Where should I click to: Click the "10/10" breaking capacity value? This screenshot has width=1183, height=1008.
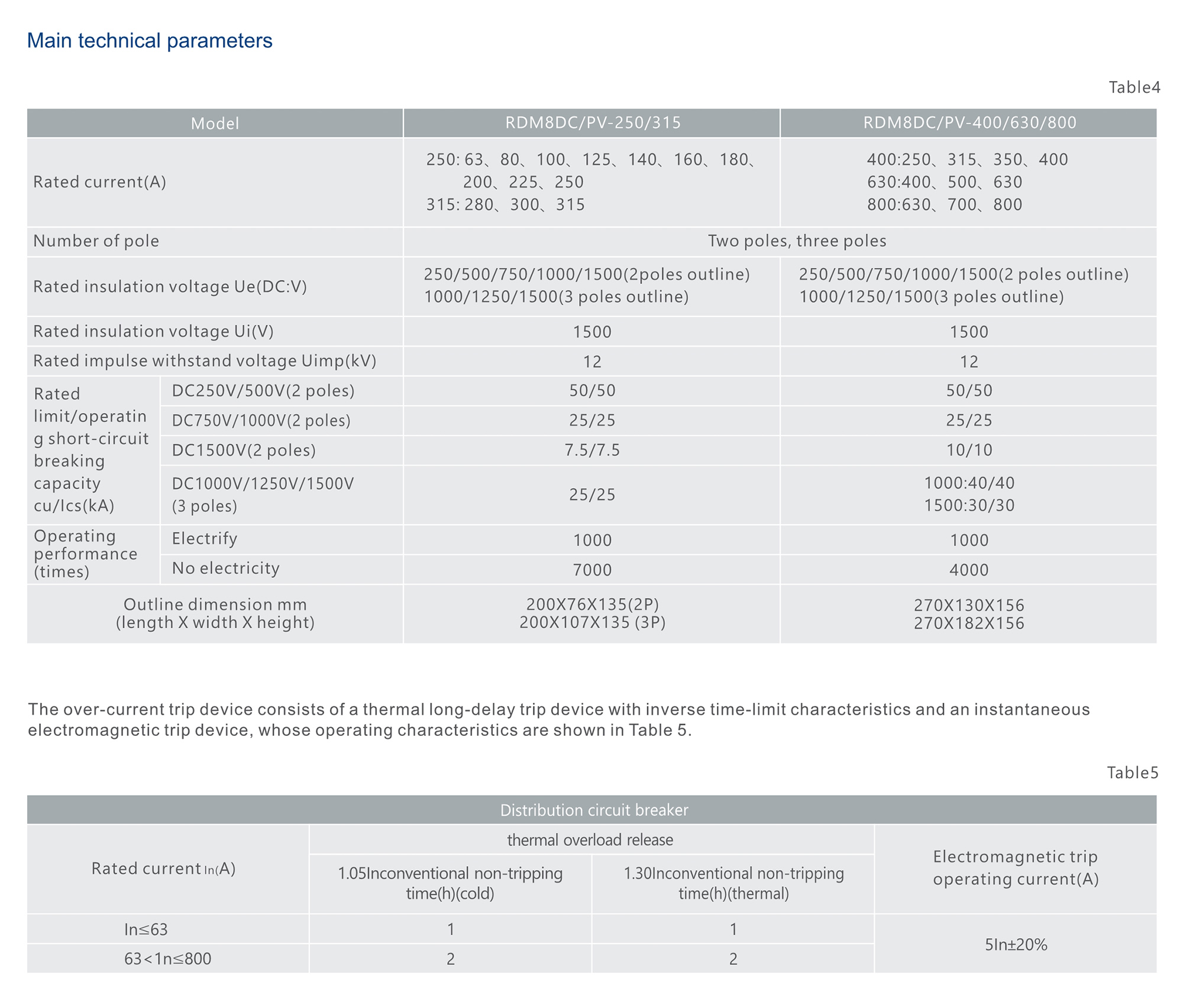[x=969, y=450]
